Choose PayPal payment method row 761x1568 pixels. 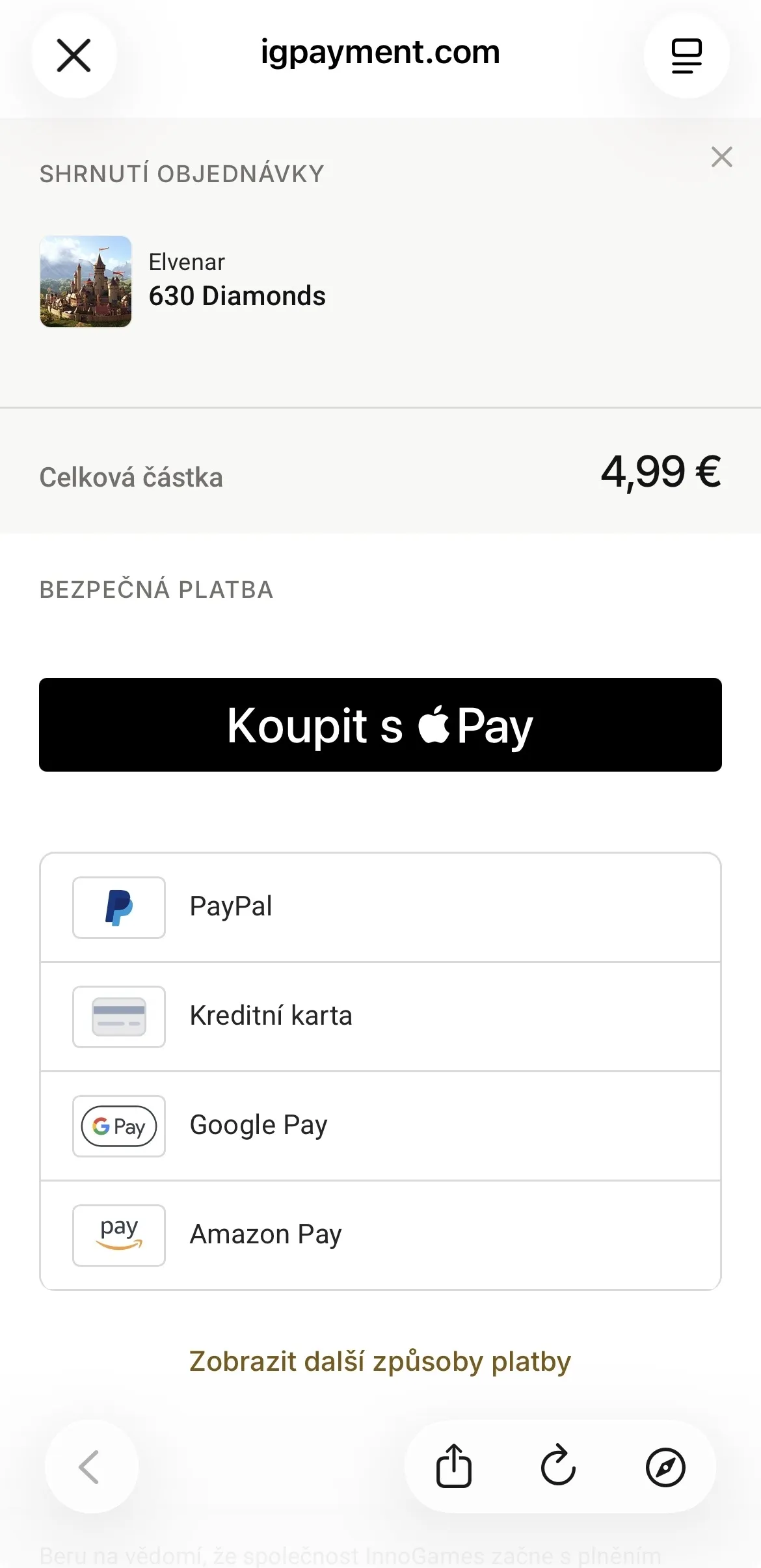click(x=380, y=908)
